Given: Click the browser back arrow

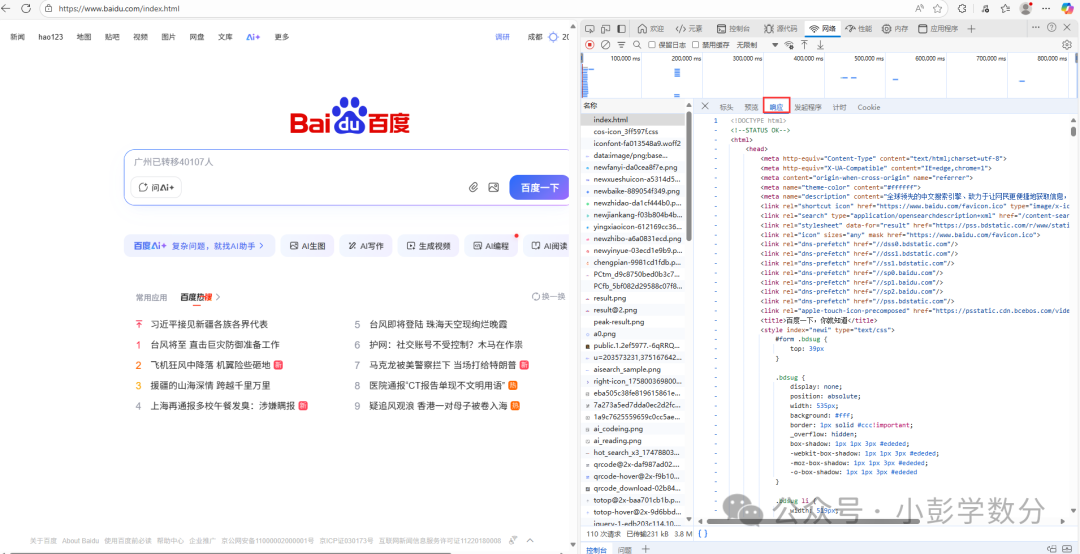Looking at the screenshot, I should (8, 8).
